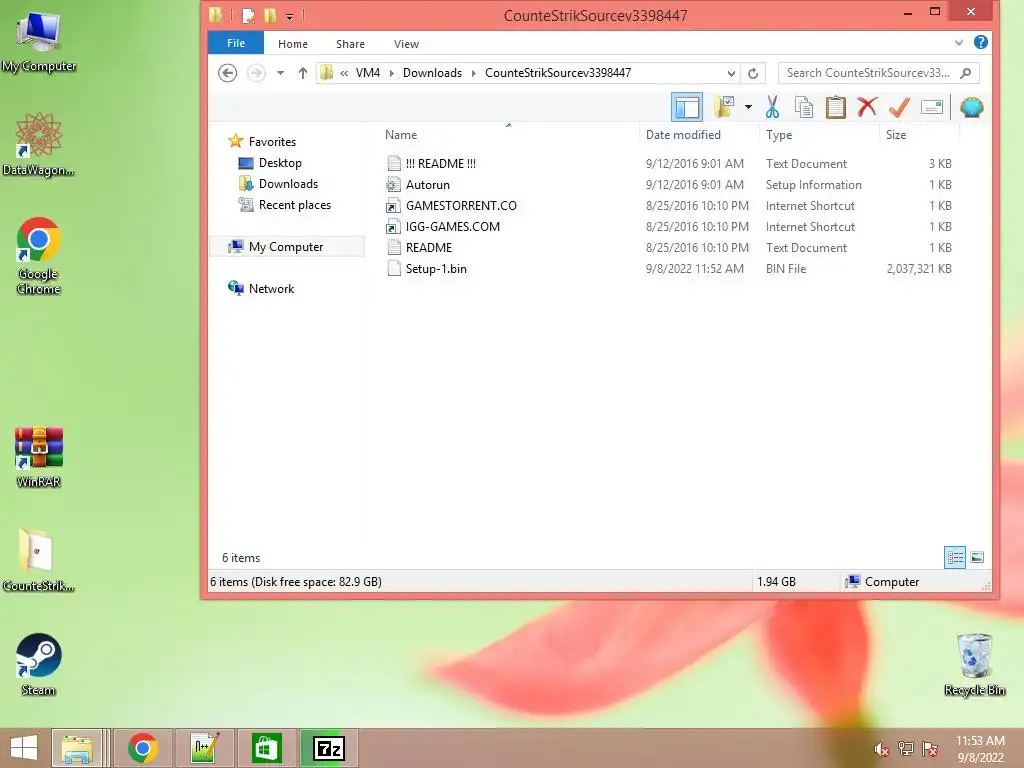The height and width of the screenshot is (768, 1024).
Task: Open dropdown arrow next to folder options icon
Action: pos(748,107)
